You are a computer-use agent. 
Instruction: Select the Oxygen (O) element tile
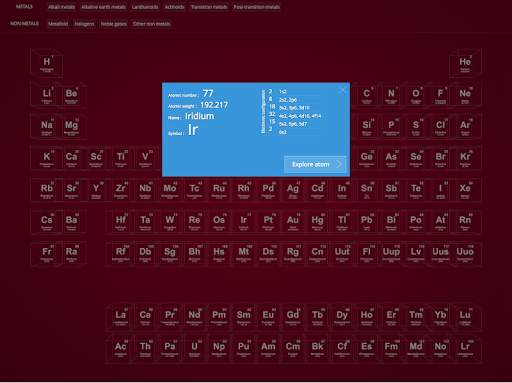(x=416, y=95)
